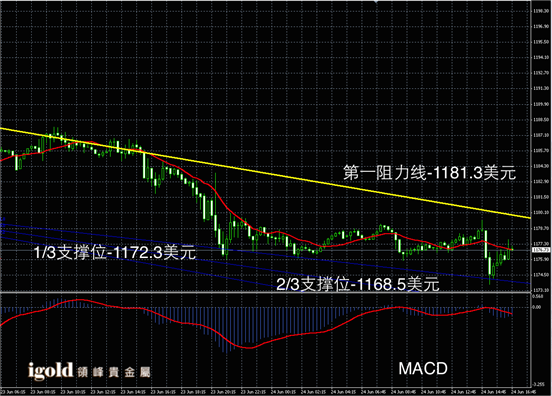Click the igold logo watermark
The height and width of the screenshot is (396, 552).
click(x=51, y=371)
